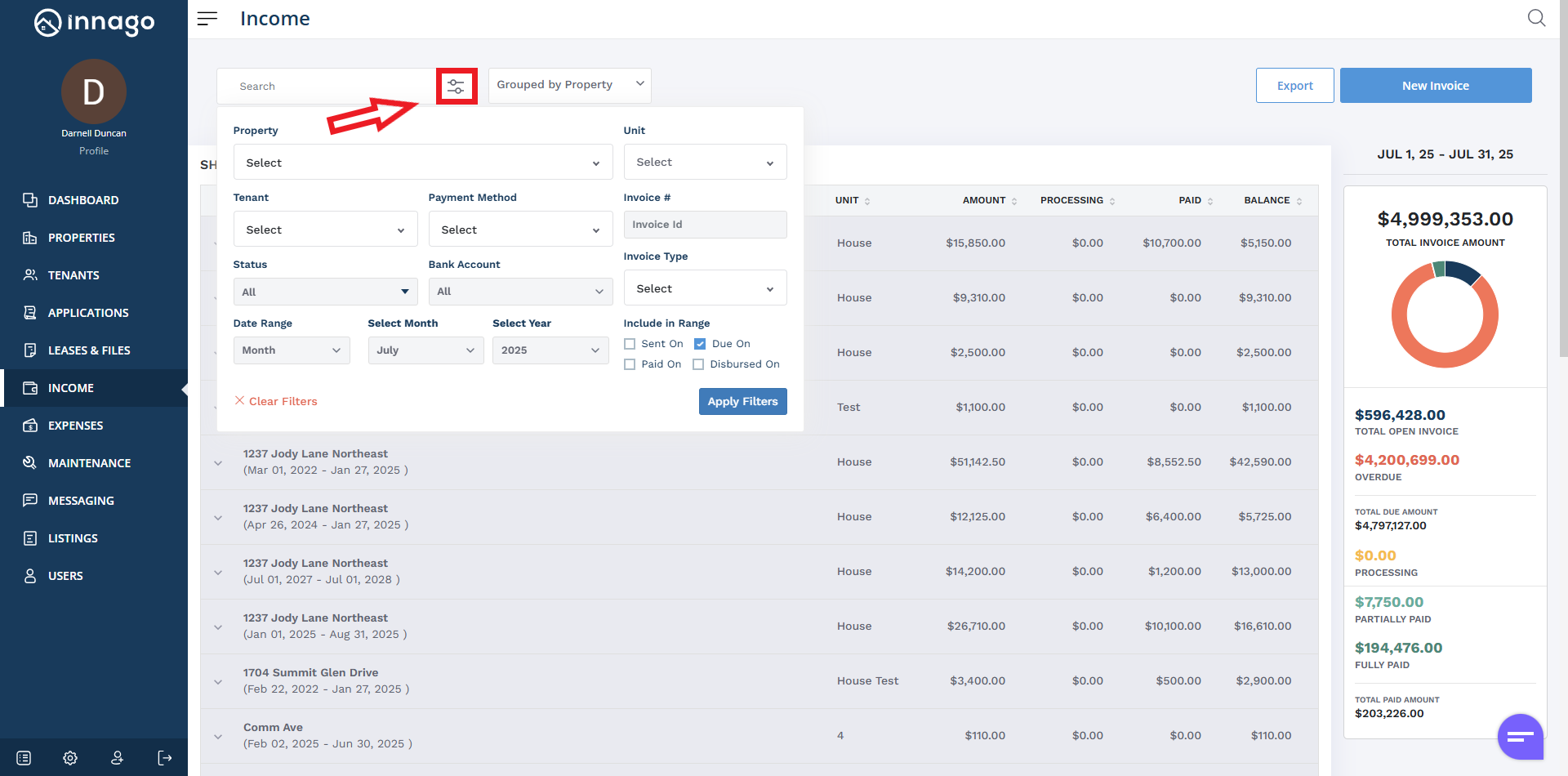Enable the Sent On checkbox
This screenshot has width=1568, height=776.
630,344
